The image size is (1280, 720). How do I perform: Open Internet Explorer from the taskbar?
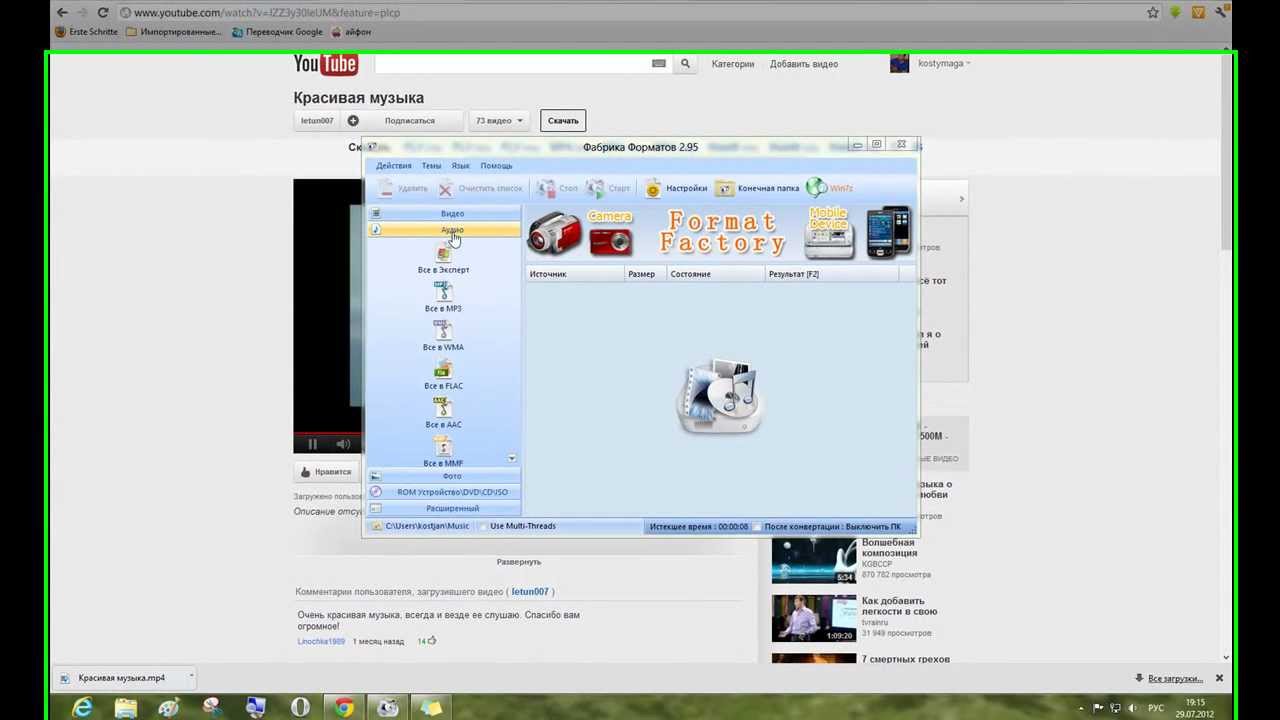82,708
